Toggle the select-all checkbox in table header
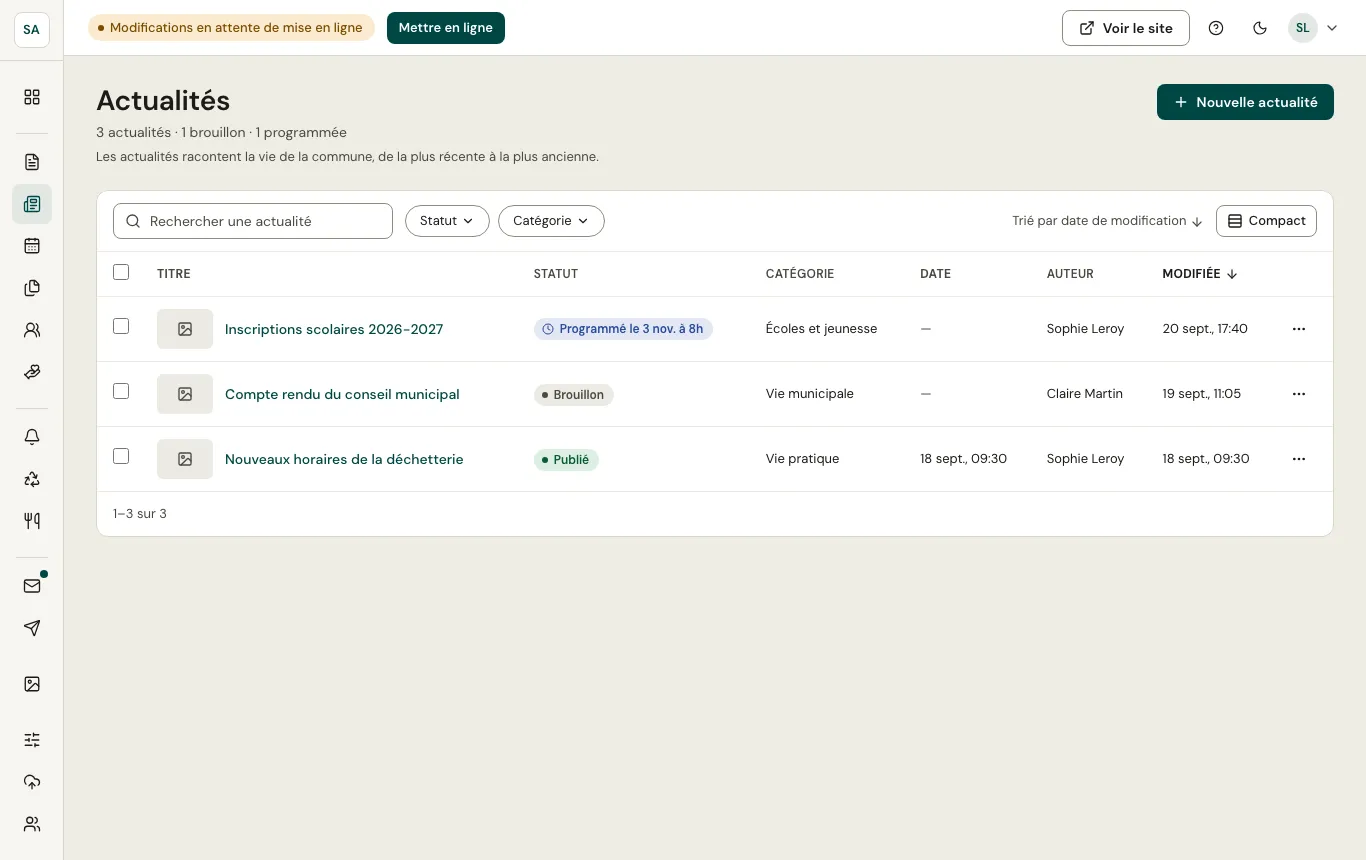1366x860 pixels. (x=121, y=272)
